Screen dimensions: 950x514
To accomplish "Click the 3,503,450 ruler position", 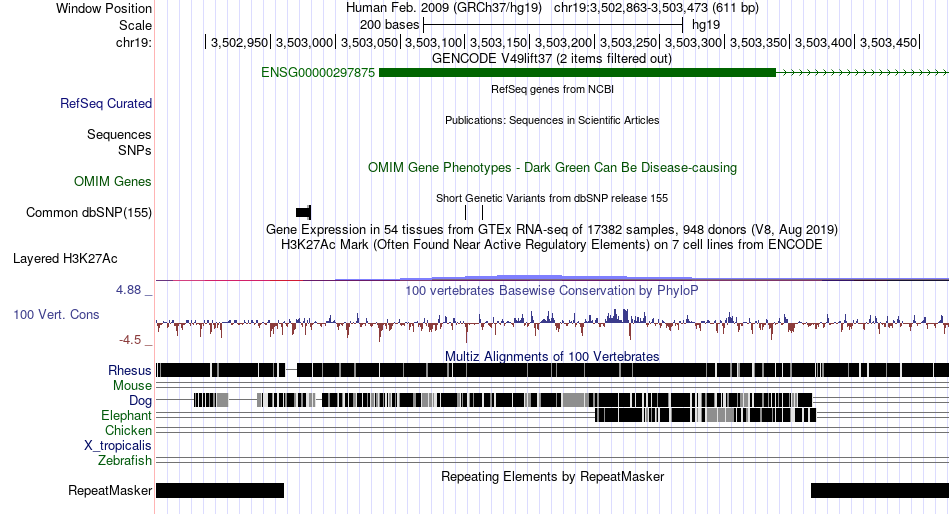I will tap(888, 42).
